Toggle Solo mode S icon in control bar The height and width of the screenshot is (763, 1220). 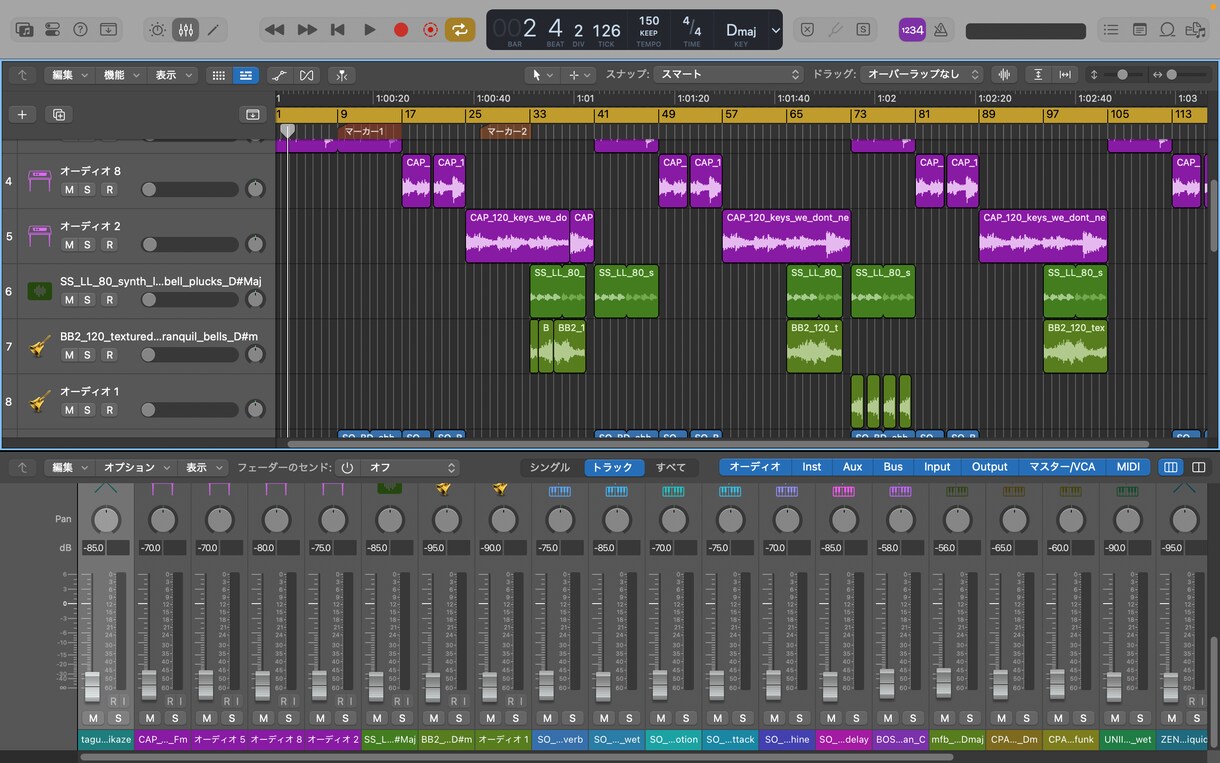[x=863, y=30]
